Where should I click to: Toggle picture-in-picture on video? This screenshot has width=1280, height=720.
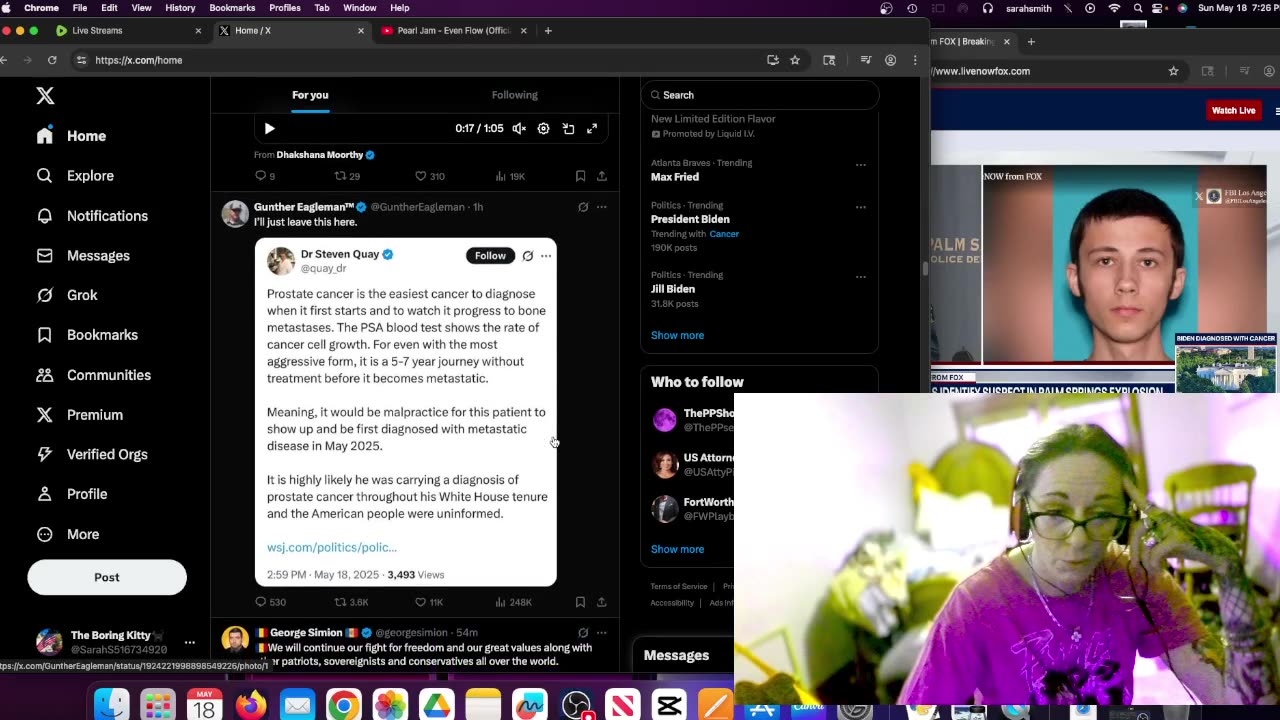pyautogui.click(x=568, y=128)
